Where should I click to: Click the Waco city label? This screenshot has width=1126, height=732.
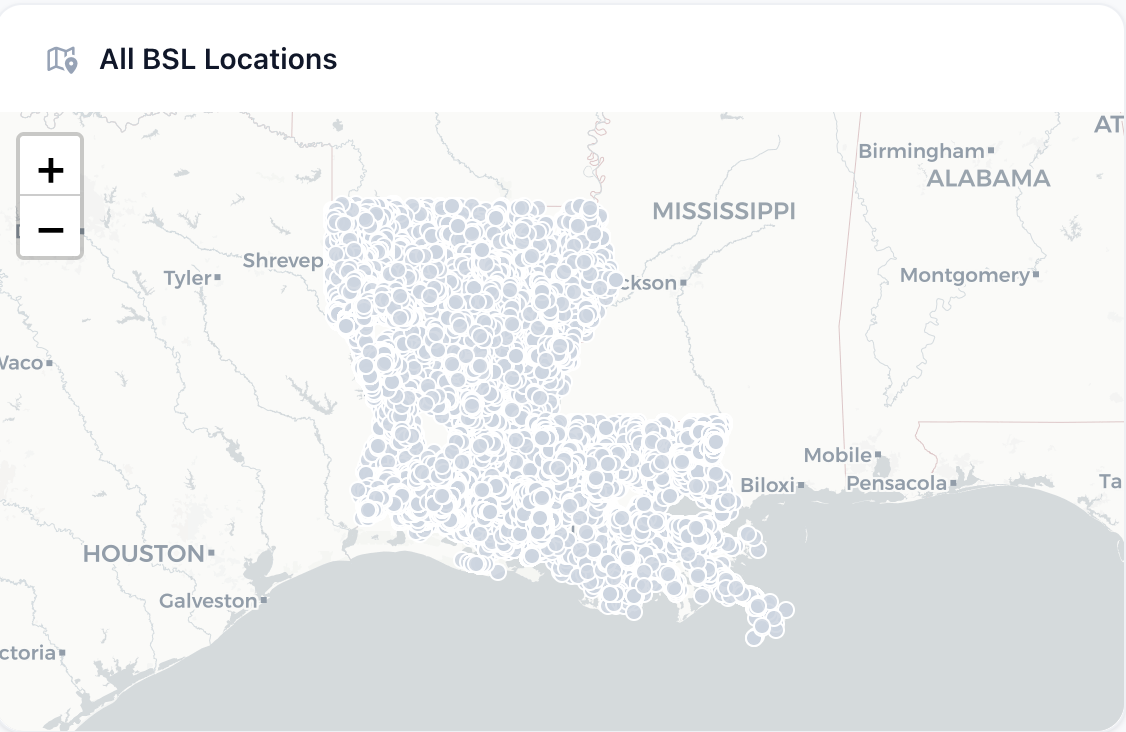21,362
